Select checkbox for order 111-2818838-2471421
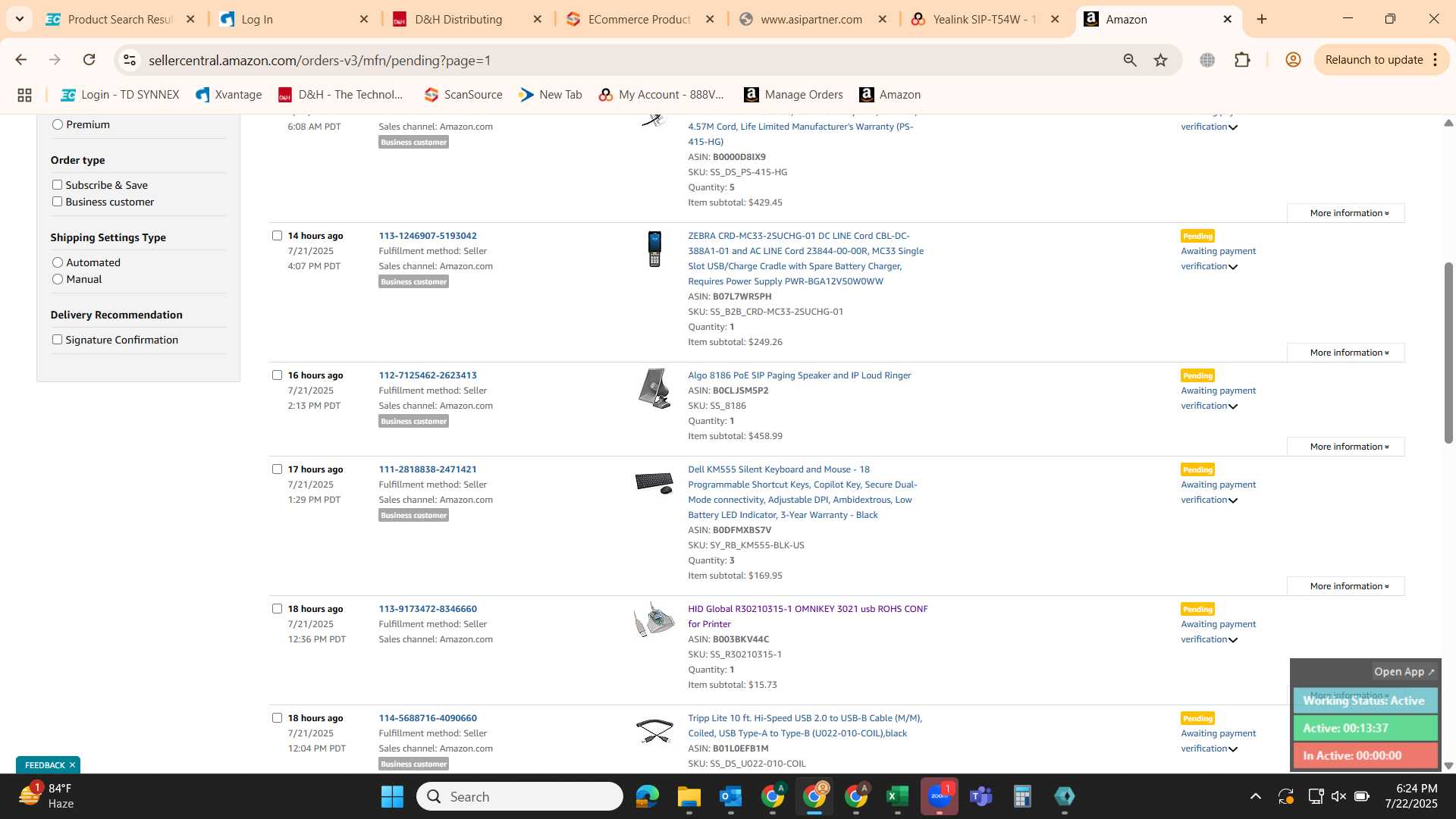 point(277,469)
